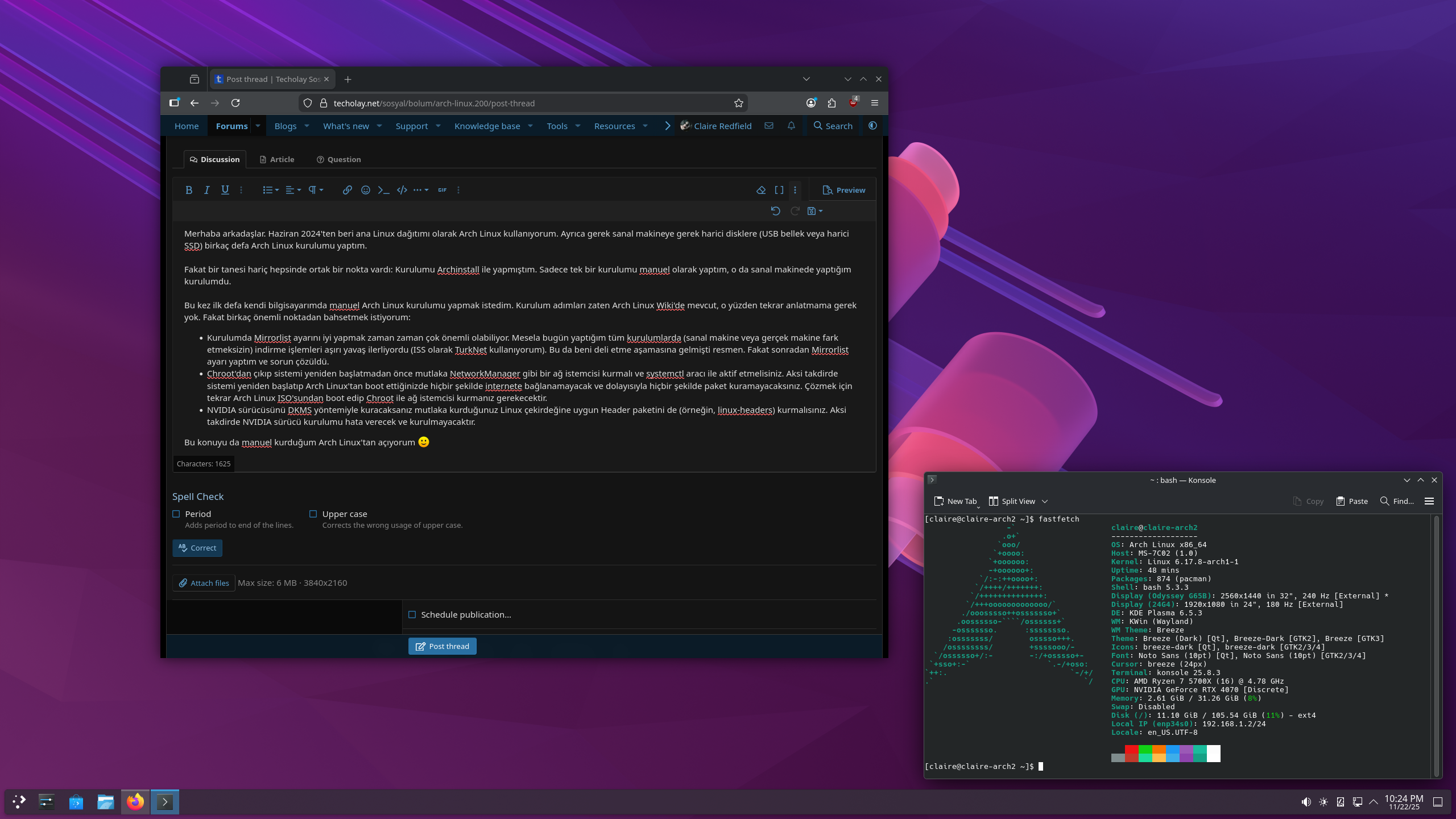Open the drafts save dropdown

point(815,211)
